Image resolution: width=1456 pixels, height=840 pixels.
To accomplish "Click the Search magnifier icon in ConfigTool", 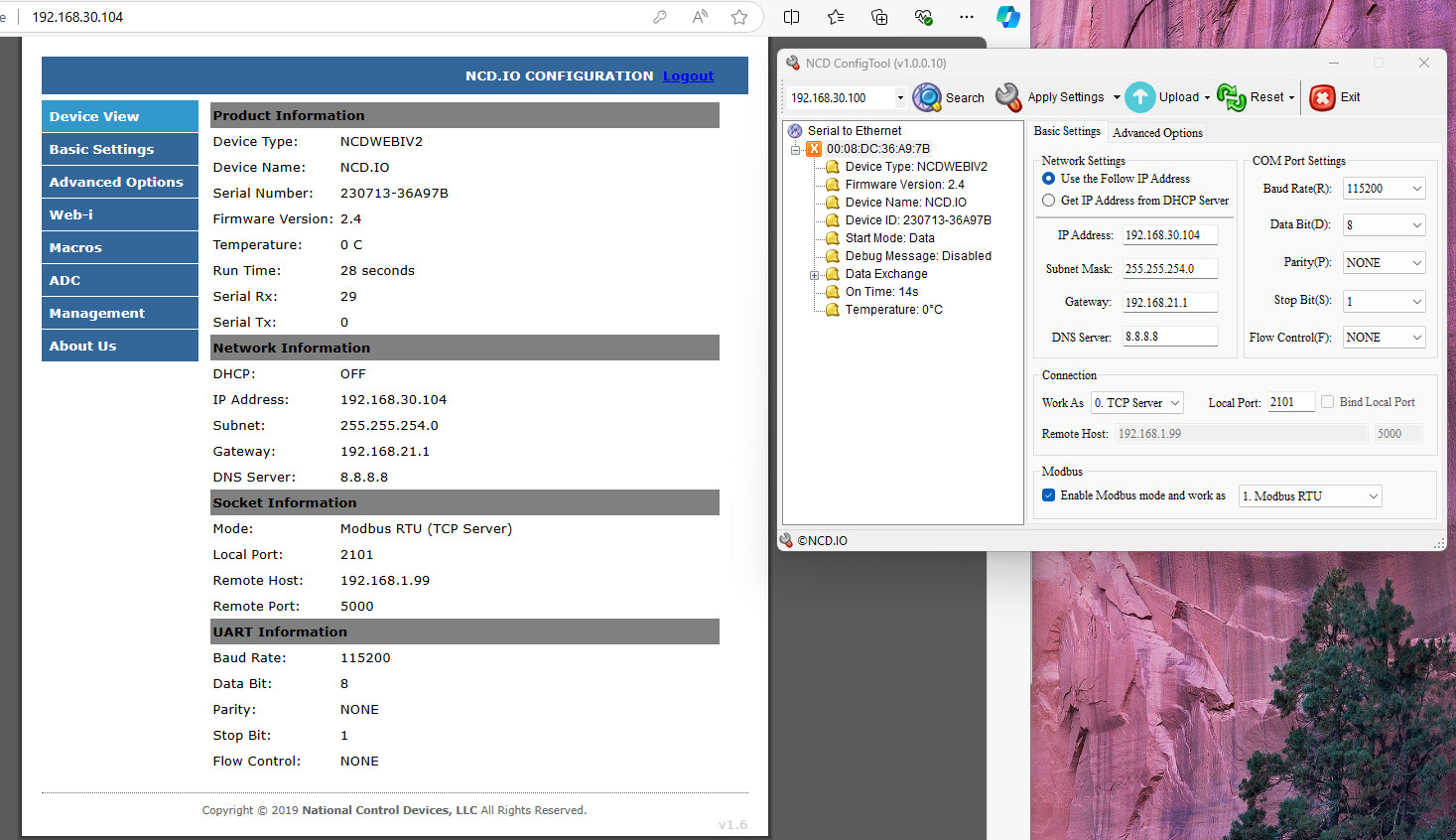I will (x=927, y=97).
